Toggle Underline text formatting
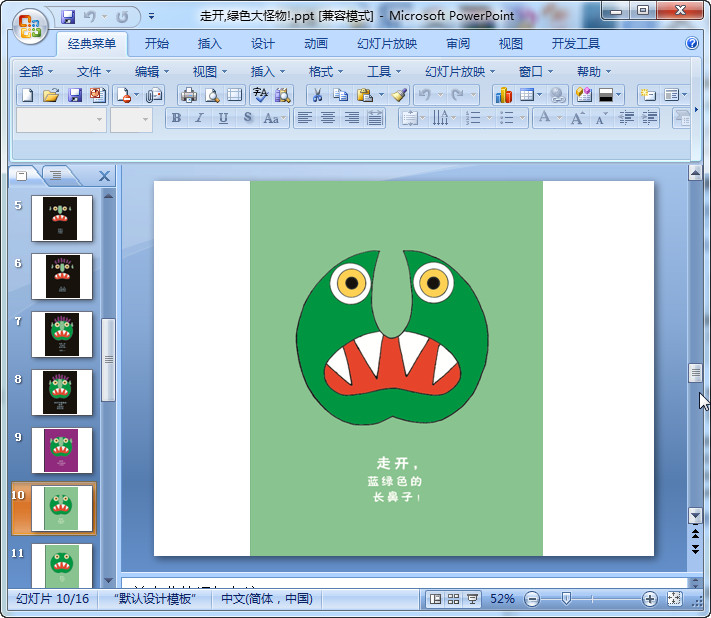The height and width of the screenshot is (618, 711). [x=222, y=118]
